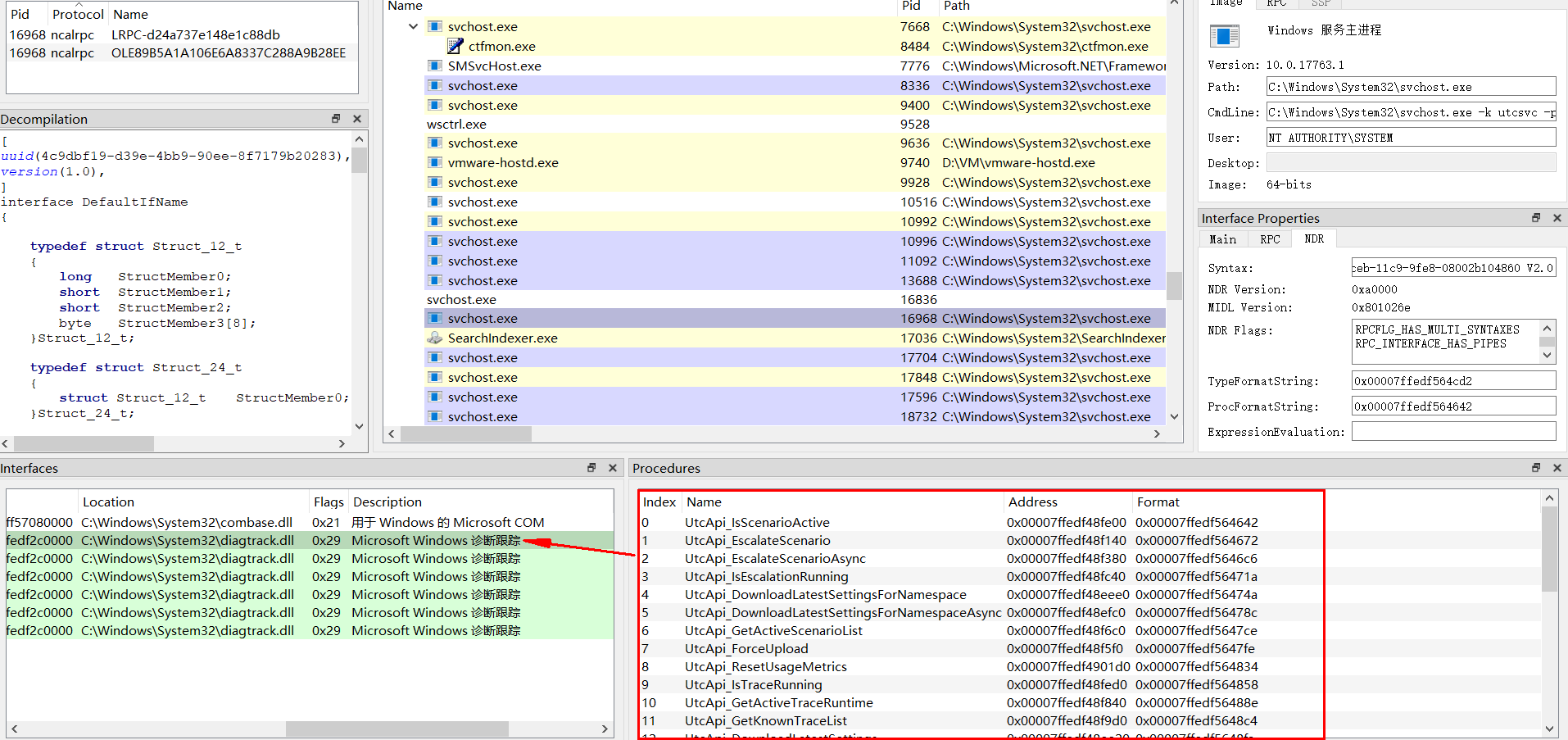Click the undock icon on the Procedures panel
The width and height of the screenshot is (1568, 740).
click(x=1535, y=467)
